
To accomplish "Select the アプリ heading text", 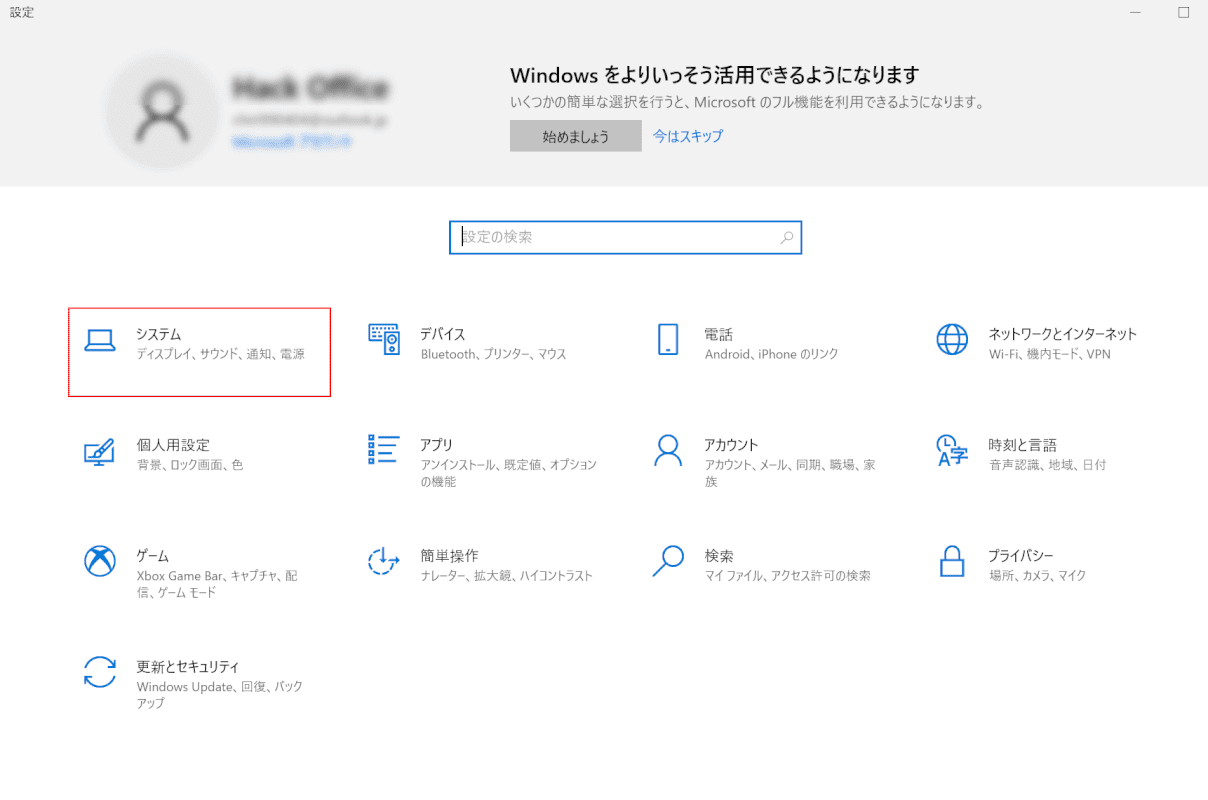I will click(x=437, y=445).
